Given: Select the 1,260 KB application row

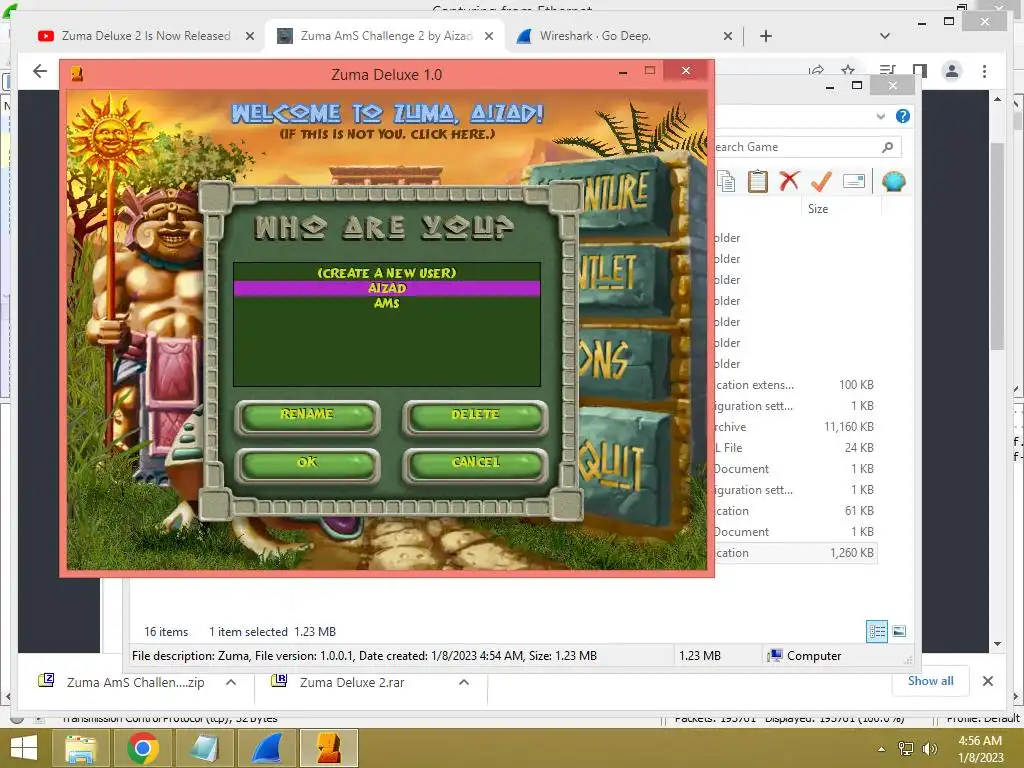Looking at the screenshot, I should pos(795,552).
